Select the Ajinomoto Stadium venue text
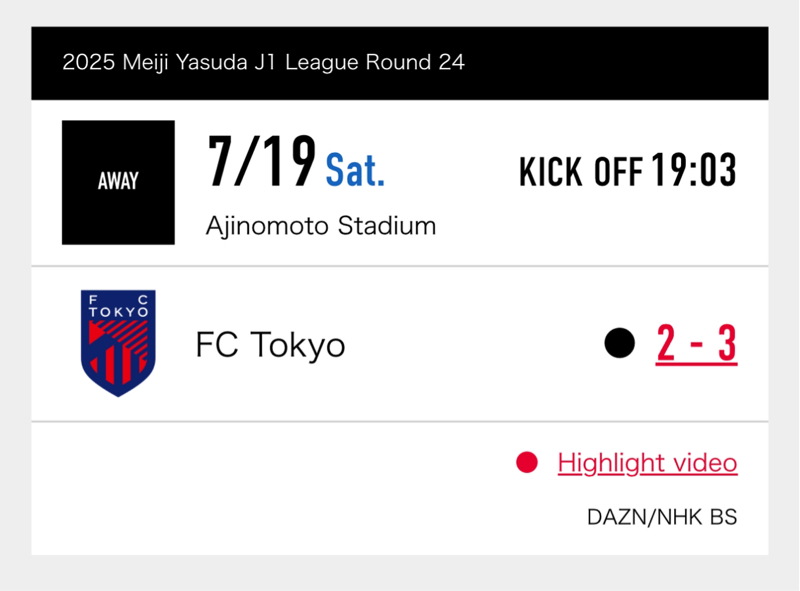 point(321,226)
